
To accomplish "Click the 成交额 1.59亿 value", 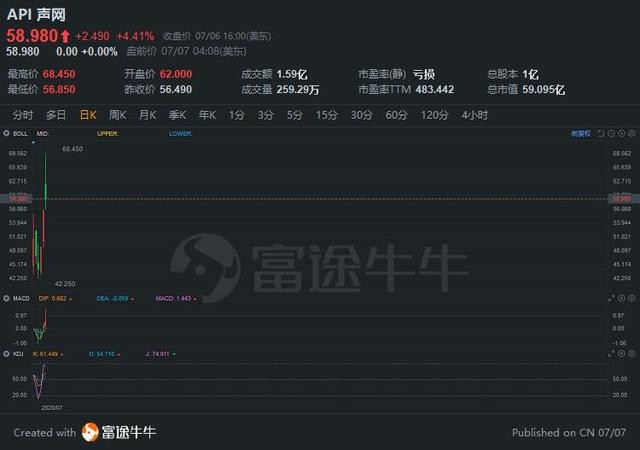I will (x=292, y=74).
